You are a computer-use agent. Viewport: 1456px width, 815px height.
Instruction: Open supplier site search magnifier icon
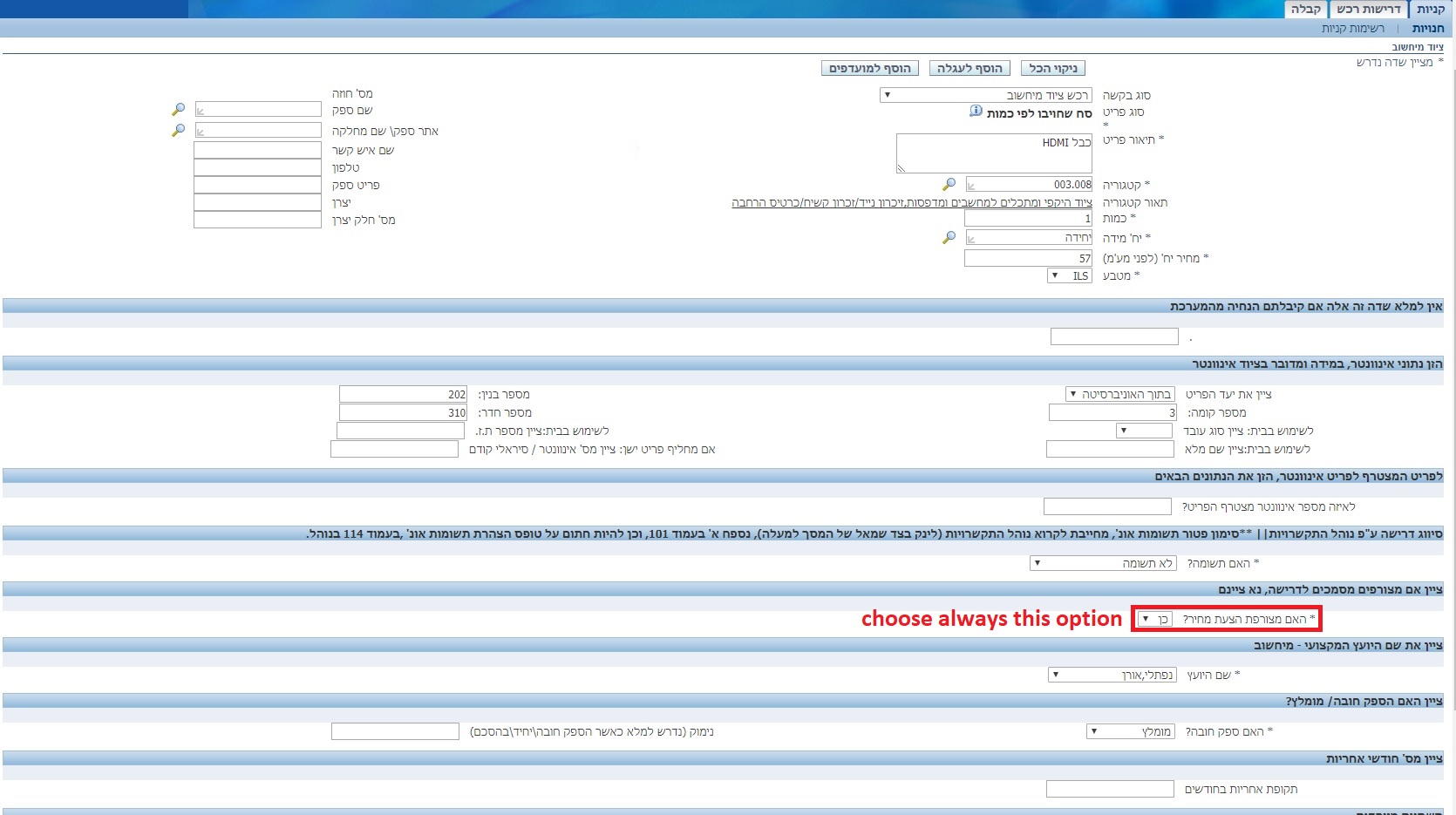178,130
